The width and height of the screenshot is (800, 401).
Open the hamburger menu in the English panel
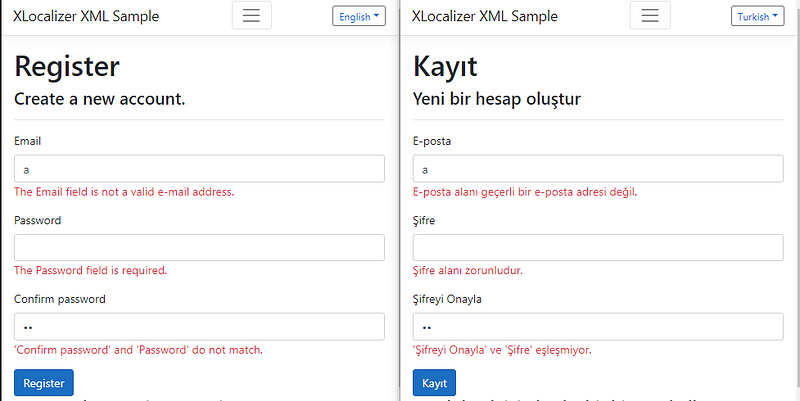pyautogui.click(x=251, y=16)
